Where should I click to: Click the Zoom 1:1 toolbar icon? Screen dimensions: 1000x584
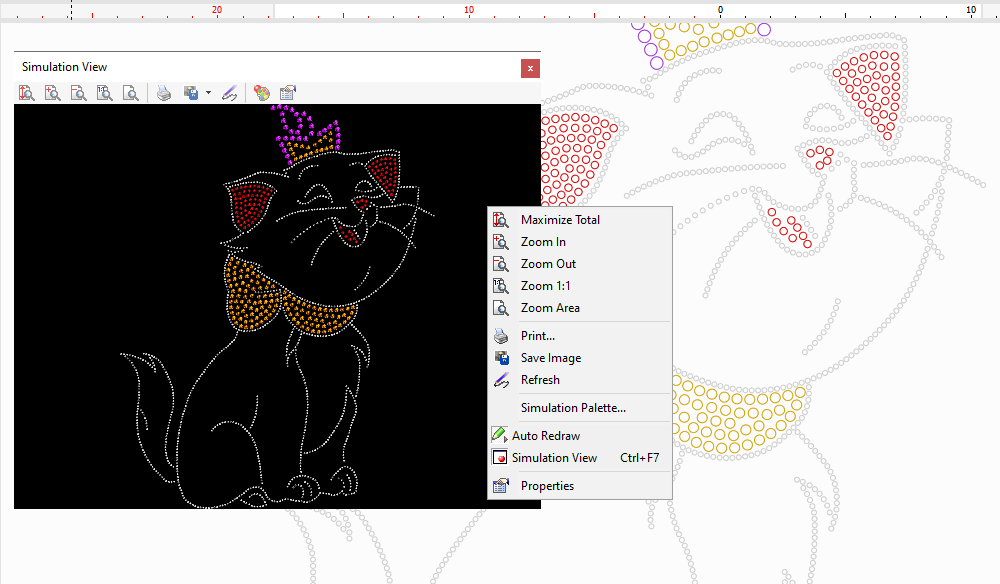(105, 93)
